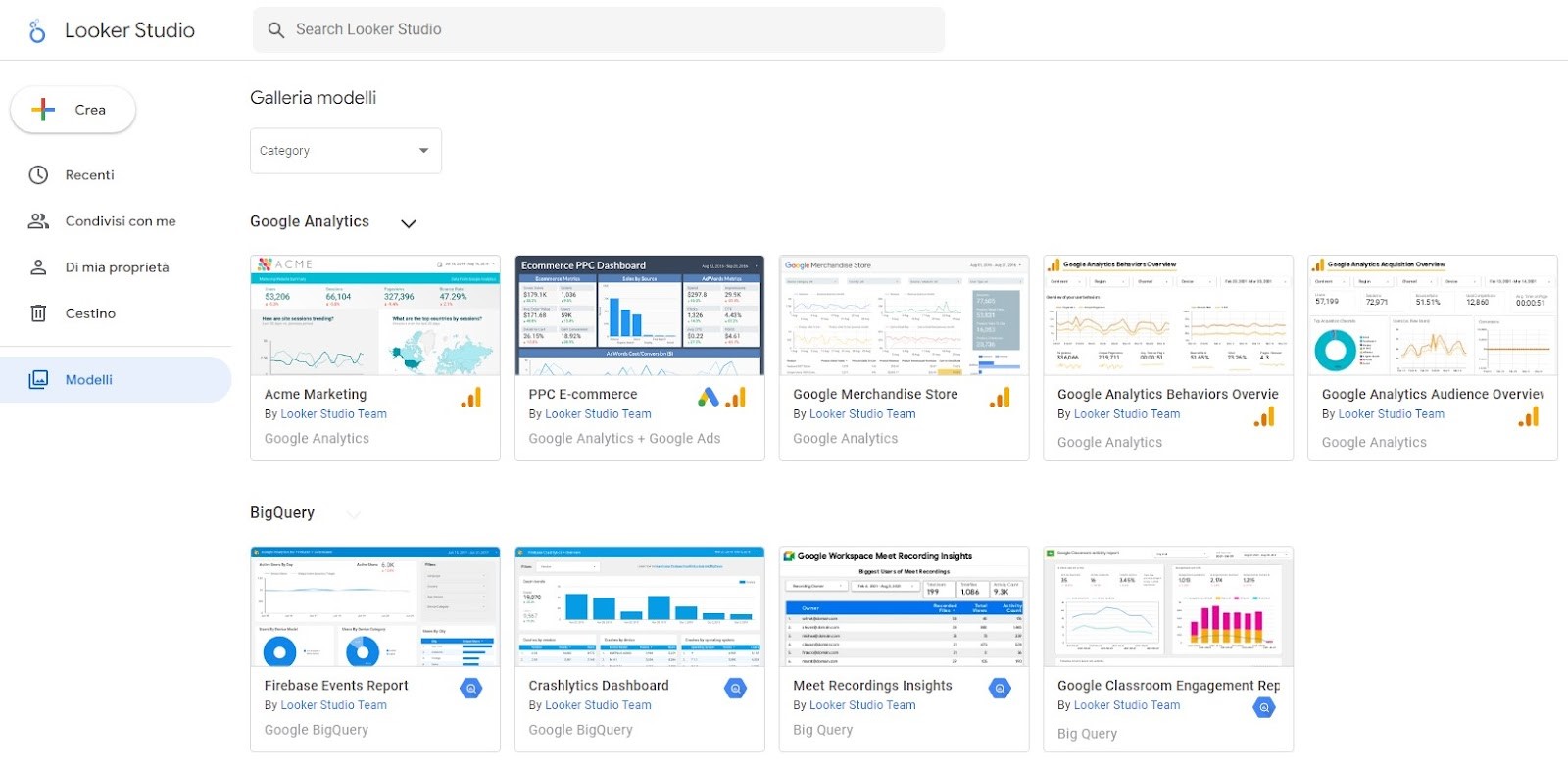This screenshot has height=766, width=1568.
Task: Open the Google Merchandise Store thumbnail
Action: (904, 315)
